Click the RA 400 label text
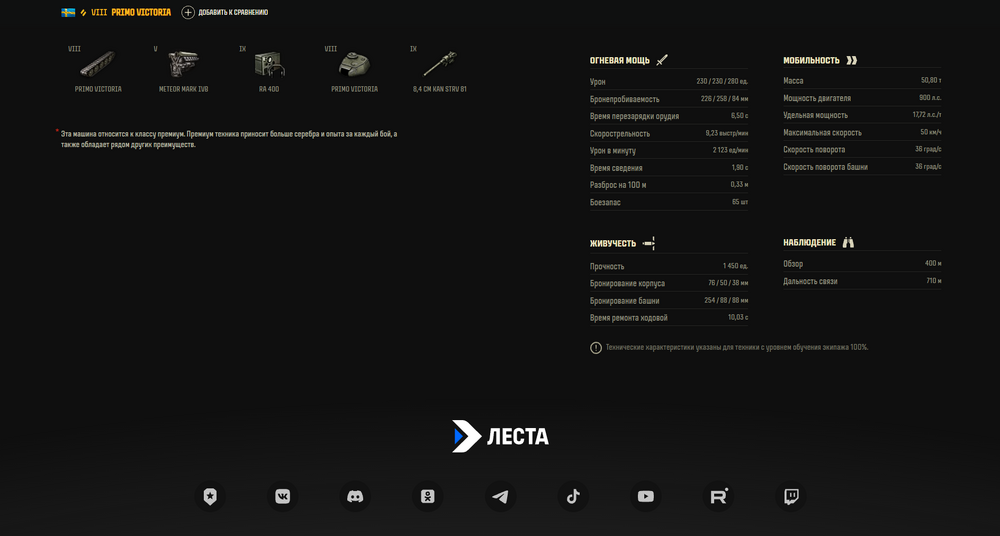 click(x=268, y=89)
